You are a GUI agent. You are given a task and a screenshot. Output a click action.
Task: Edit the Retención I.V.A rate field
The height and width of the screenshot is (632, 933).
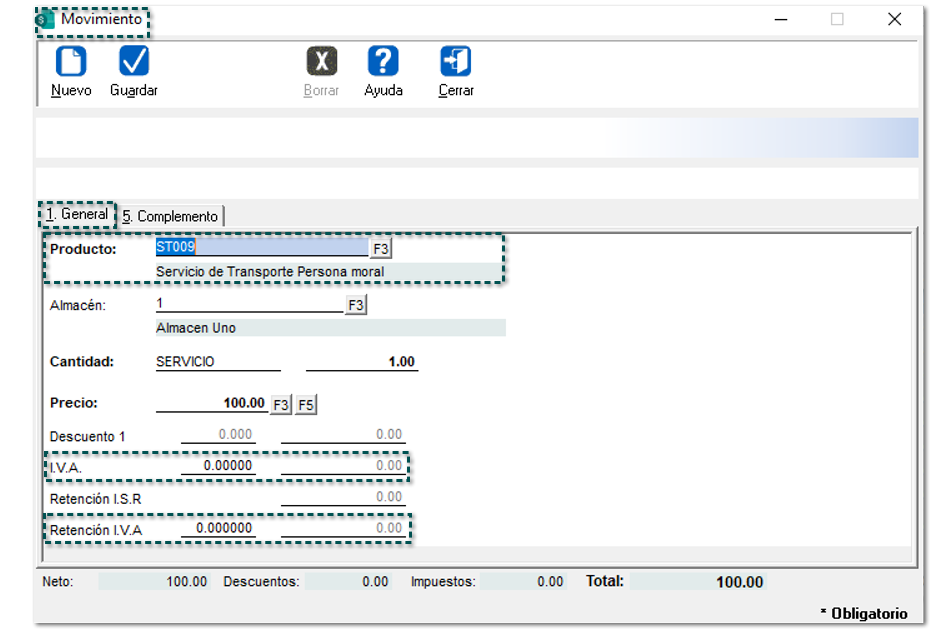(x=218, y=528)
